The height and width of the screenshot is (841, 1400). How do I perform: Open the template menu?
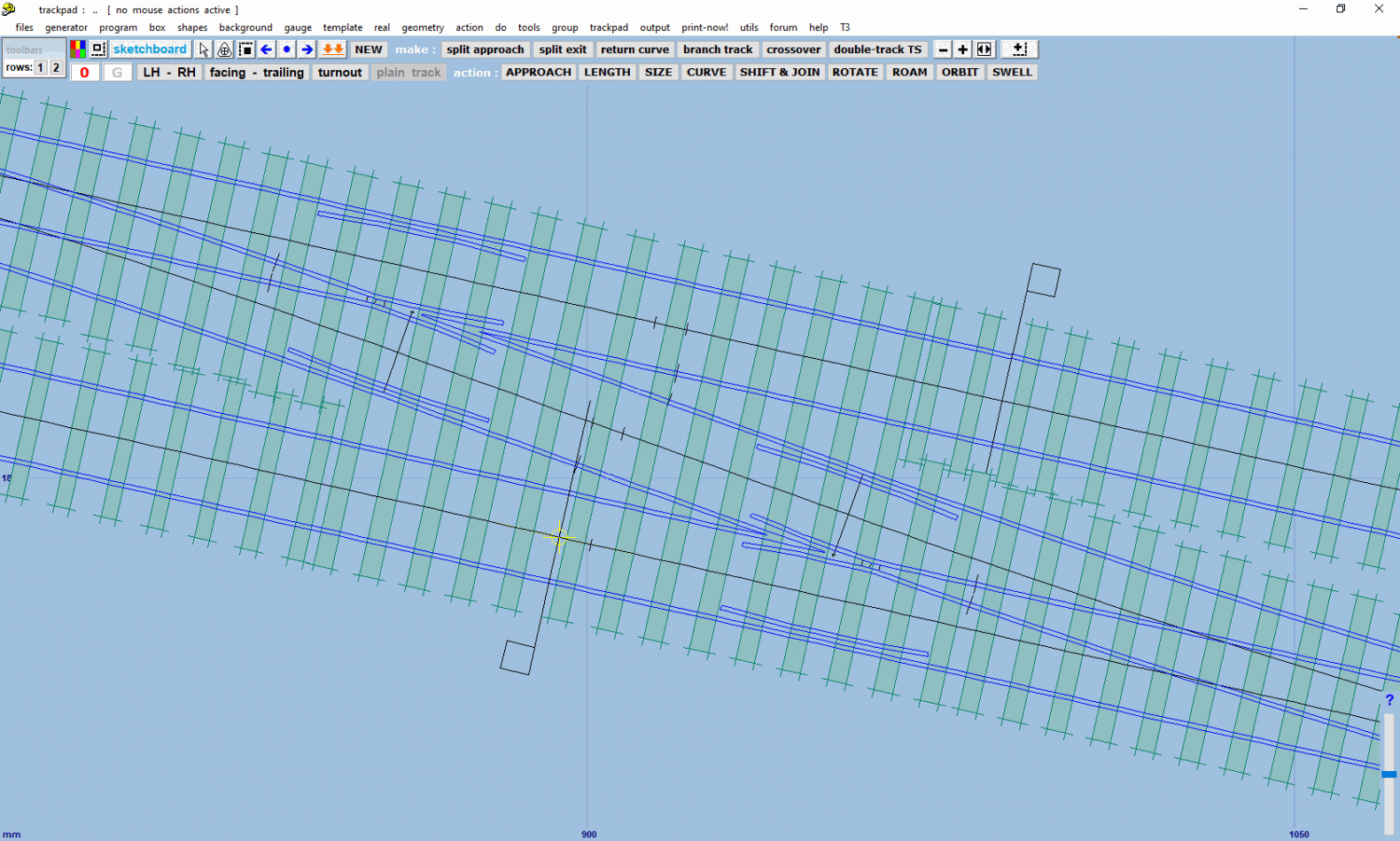coord(343,27)
